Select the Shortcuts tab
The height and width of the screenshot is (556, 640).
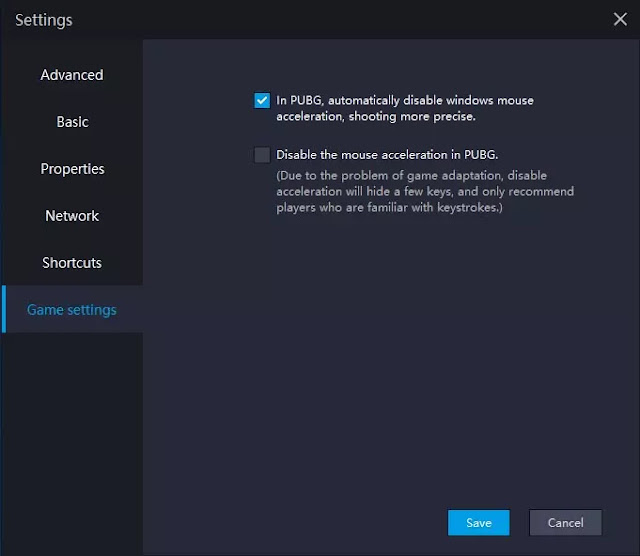point(72,262)
